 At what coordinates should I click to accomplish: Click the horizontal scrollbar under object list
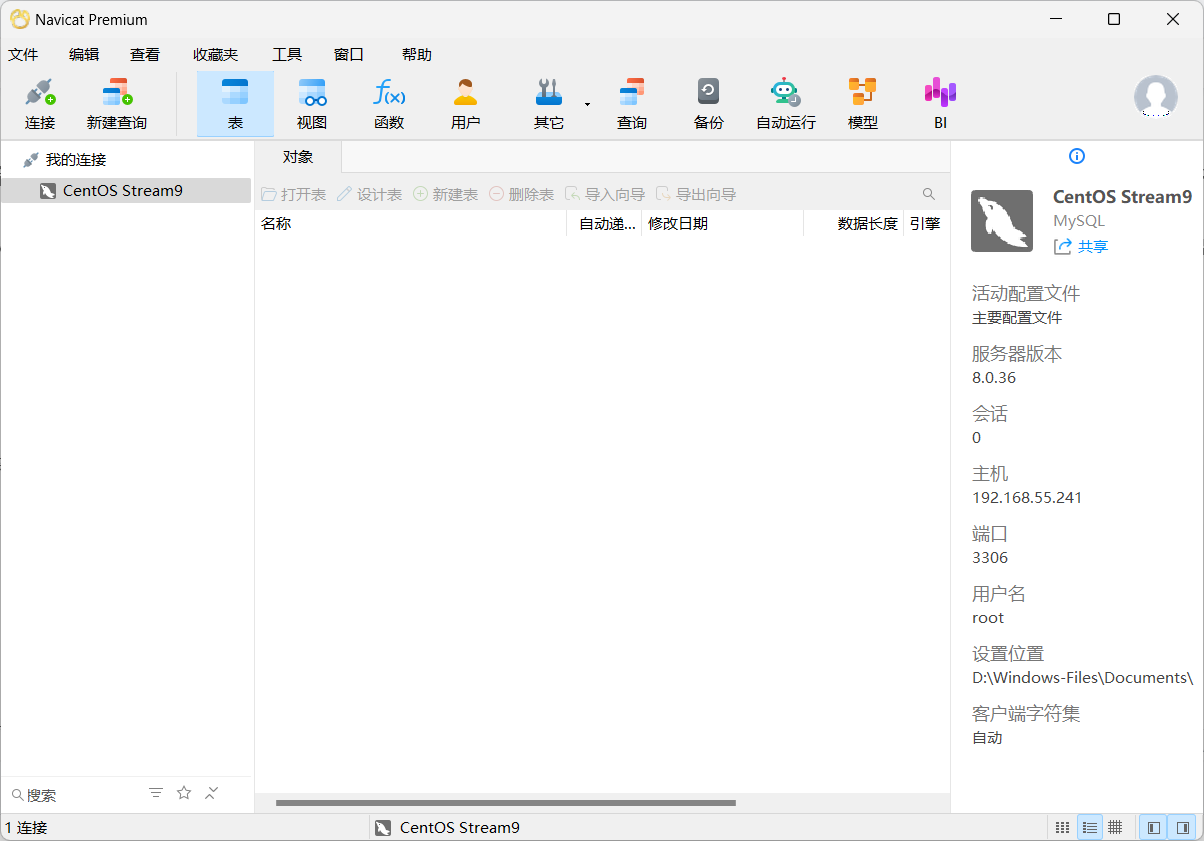(506, 803)
